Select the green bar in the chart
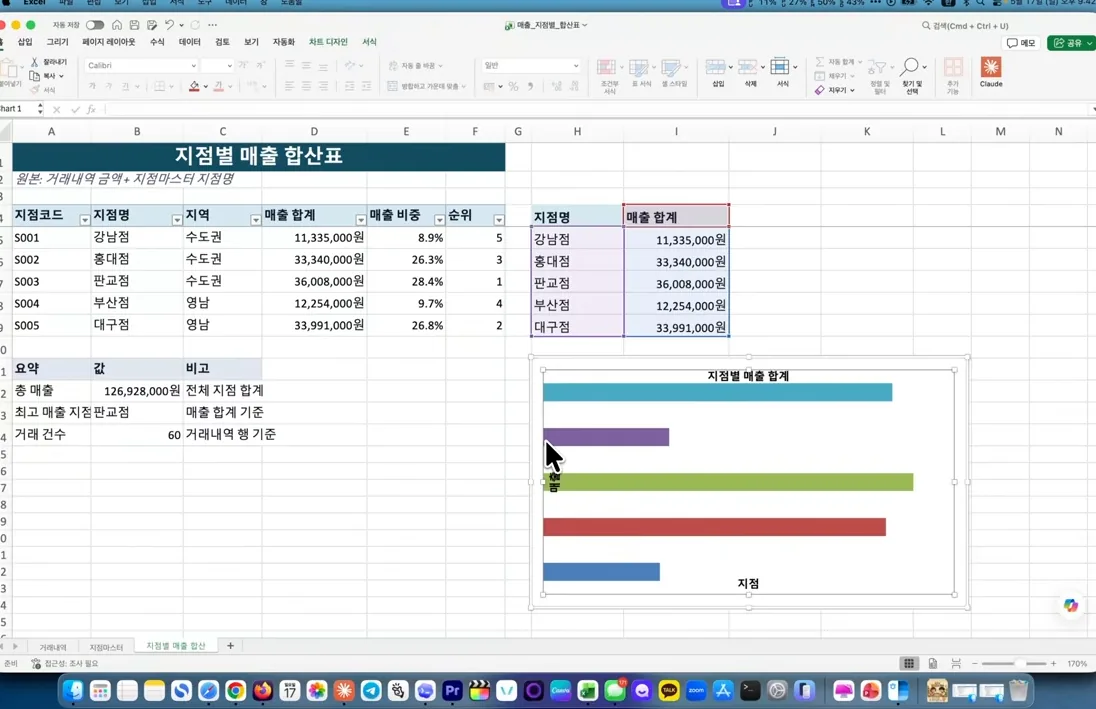 click(728, 482)
